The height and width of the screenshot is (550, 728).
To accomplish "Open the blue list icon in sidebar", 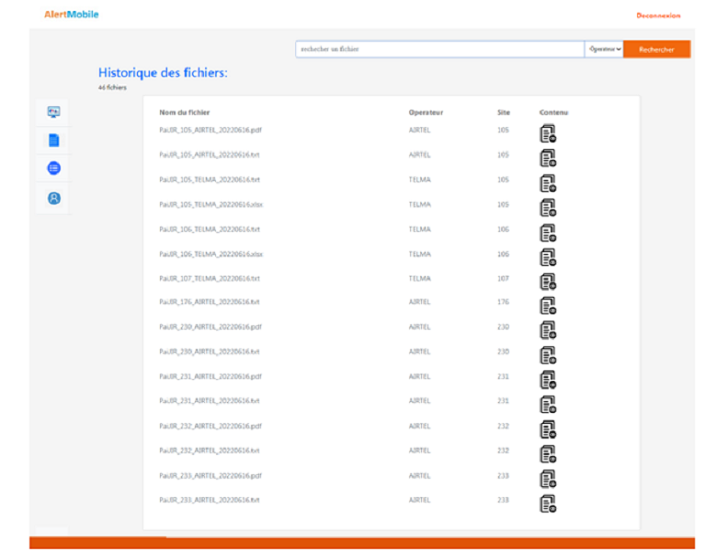I will [54, 169].
